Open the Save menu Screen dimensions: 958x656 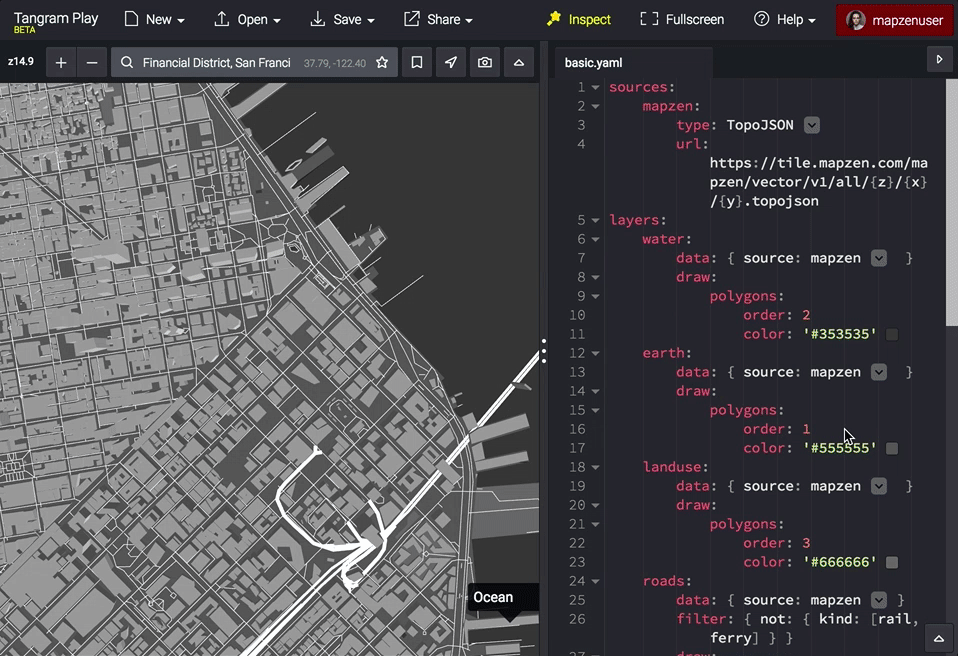click(342, 20)
